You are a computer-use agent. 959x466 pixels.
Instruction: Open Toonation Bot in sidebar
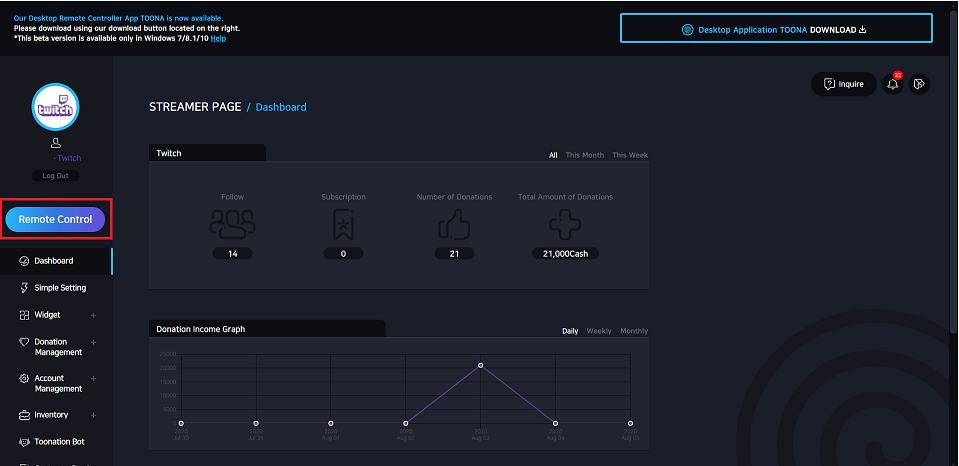coord(59,442)
